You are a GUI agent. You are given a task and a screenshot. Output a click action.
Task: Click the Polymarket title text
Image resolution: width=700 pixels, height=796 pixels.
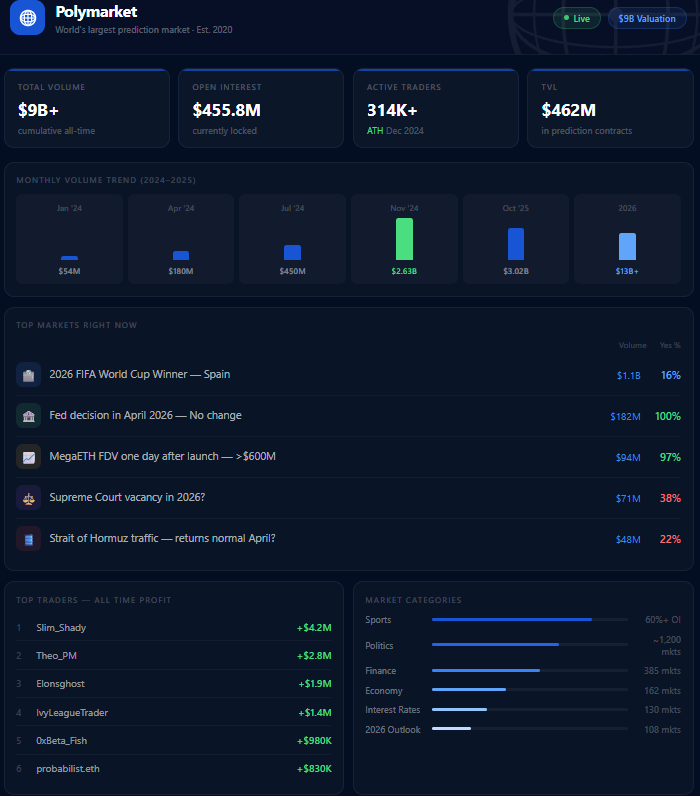click(x=96, y=12)
